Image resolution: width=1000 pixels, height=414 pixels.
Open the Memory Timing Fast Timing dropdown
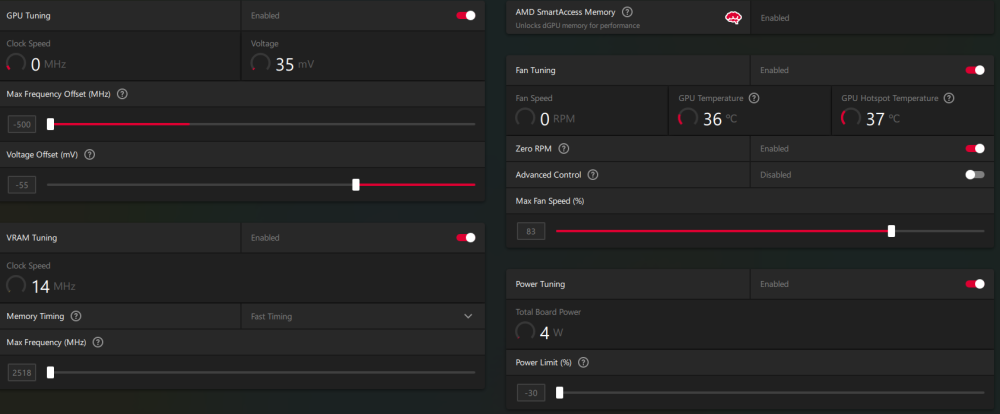(x=362, y=316)
